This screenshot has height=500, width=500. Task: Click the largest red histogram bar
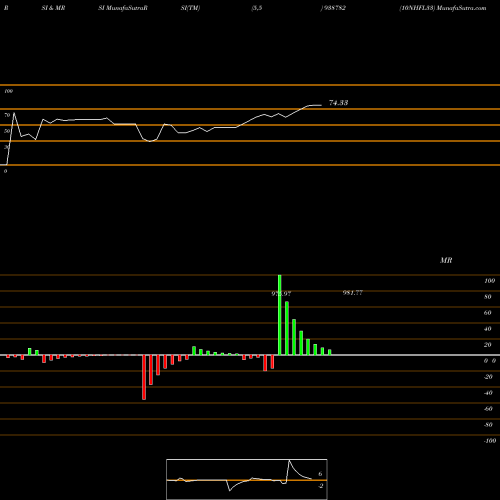coord(144,377)
